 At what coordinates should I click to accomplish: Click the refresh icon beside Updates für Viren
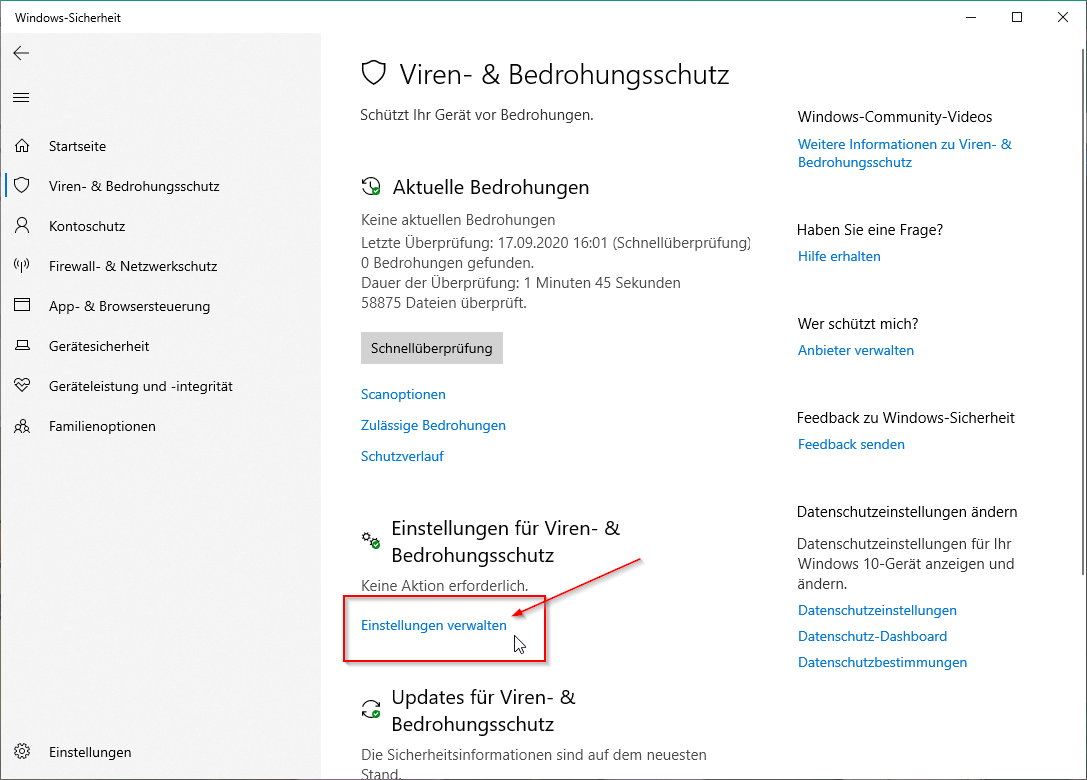pos(371,709)
